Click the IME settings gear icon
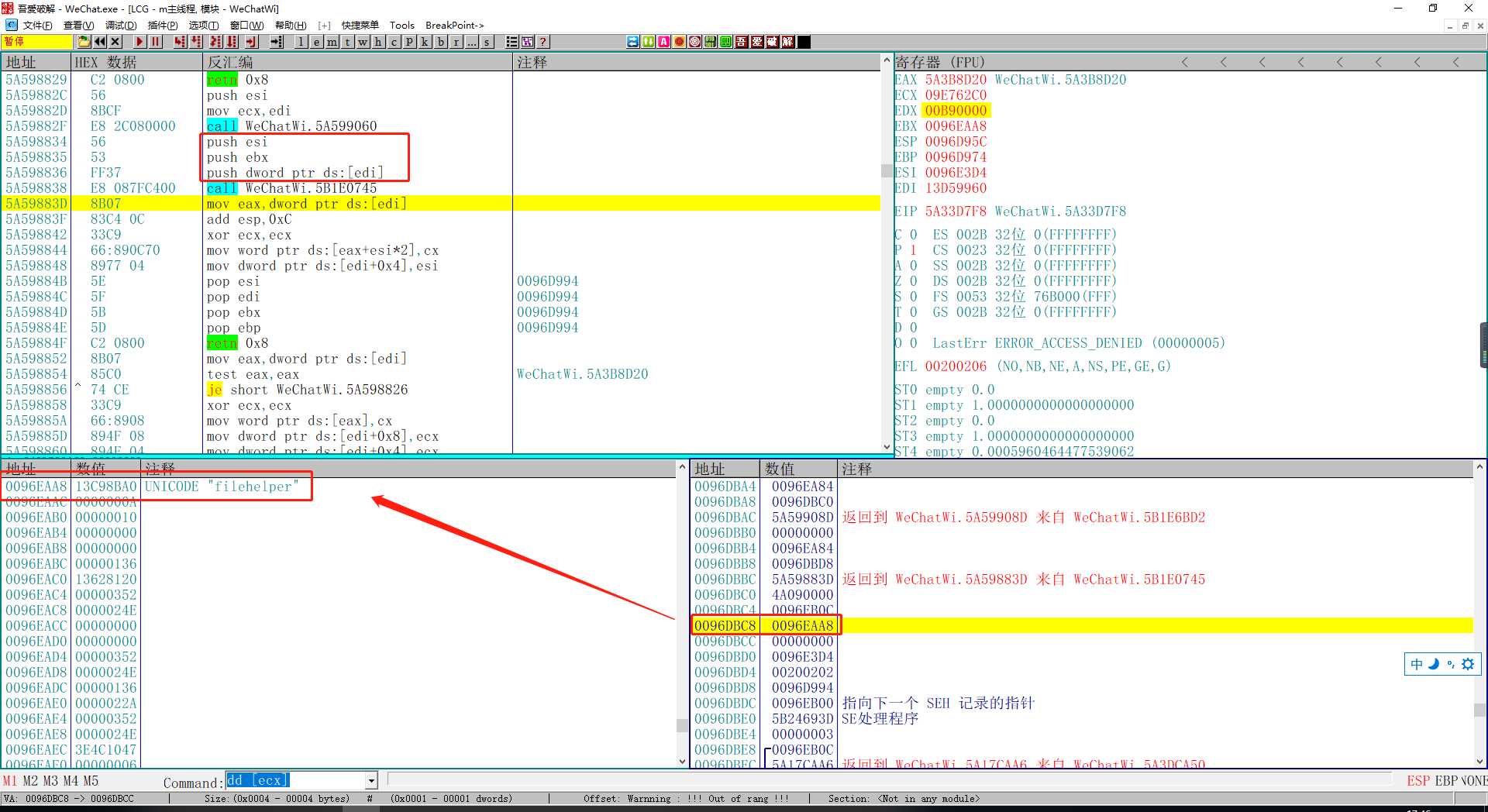The image size is (1488, 812). tap(1468, 664)
